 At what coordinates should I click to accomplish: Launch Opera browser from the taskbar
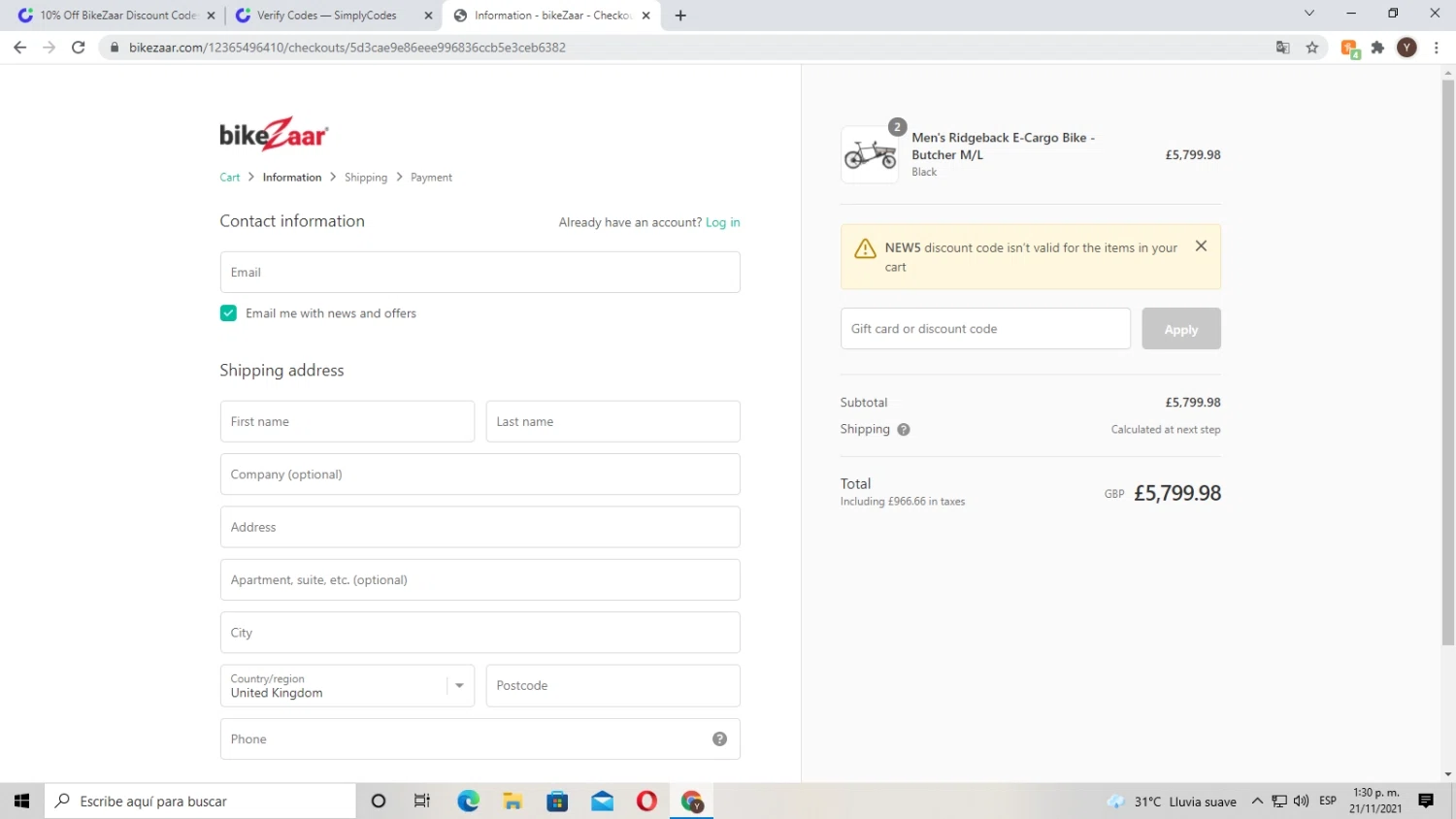point(646,801)
